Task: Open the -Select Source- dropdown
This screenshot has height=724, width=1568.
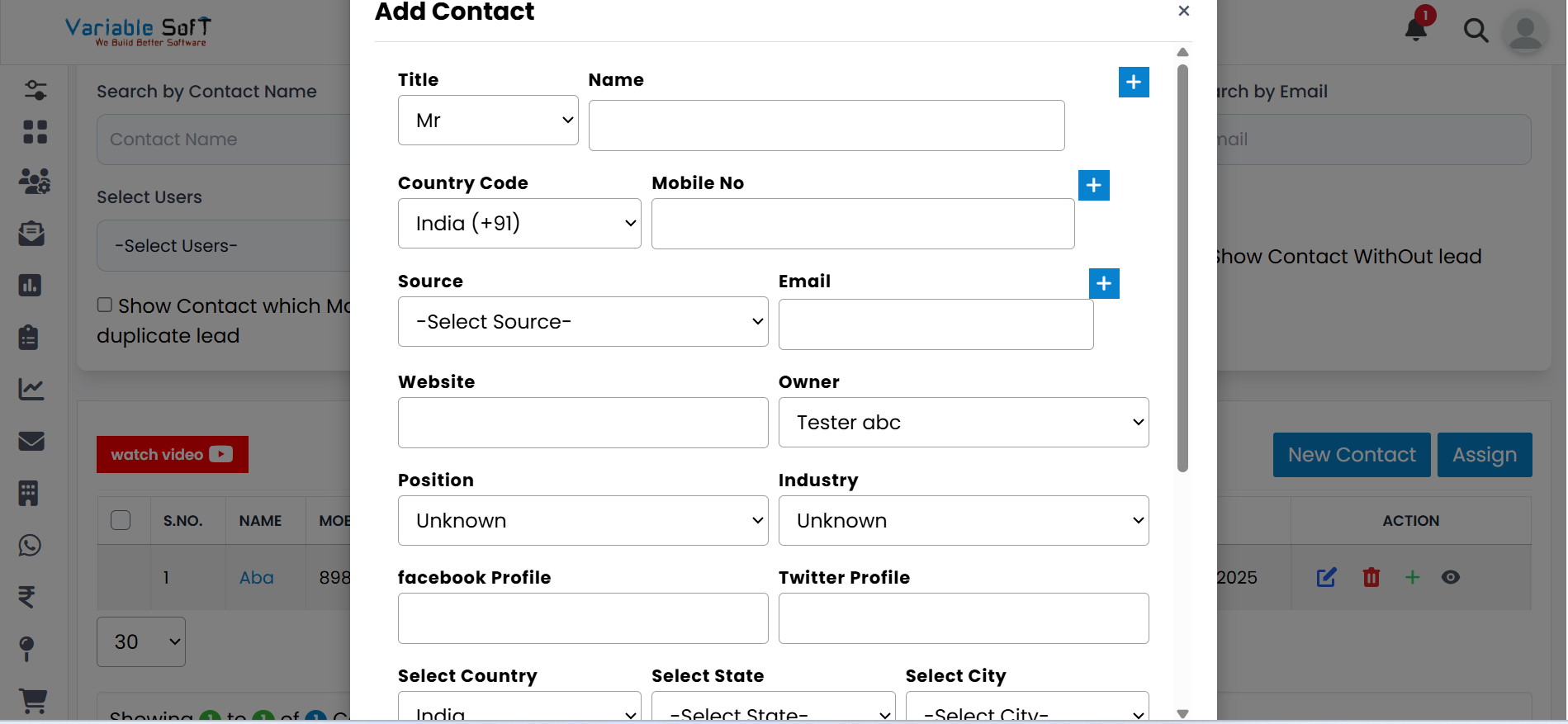Action: tap(582, 321)
